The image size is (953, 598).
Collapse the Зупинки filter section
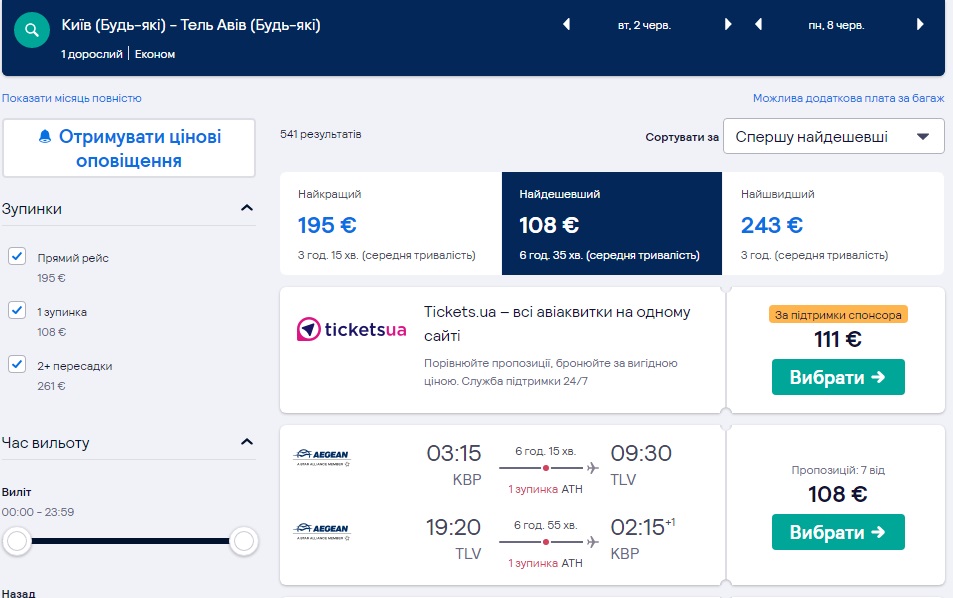pyautogui.click(x=247, y=209)
